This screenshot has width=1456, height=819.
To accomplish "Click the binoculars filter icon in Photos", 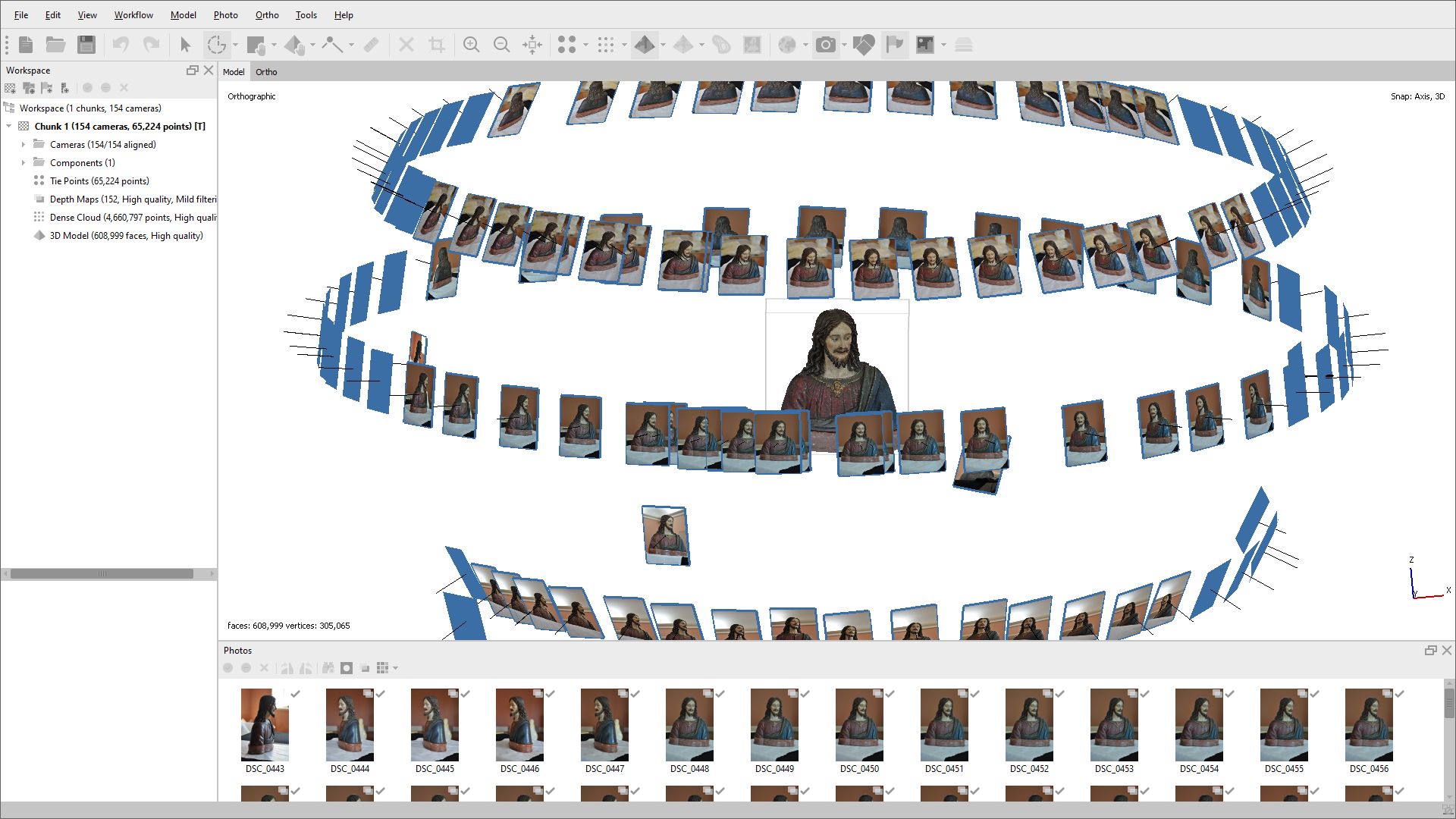I will [x=328, y=668].
